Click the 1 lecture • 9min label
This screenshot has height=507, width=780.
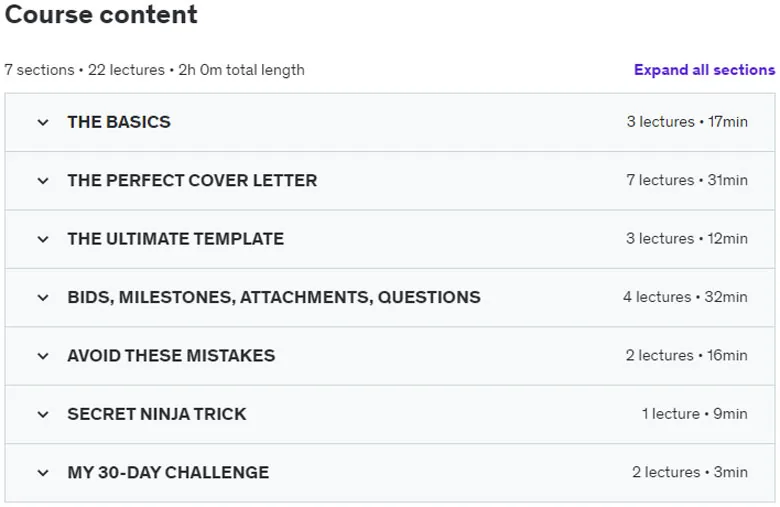694,414
